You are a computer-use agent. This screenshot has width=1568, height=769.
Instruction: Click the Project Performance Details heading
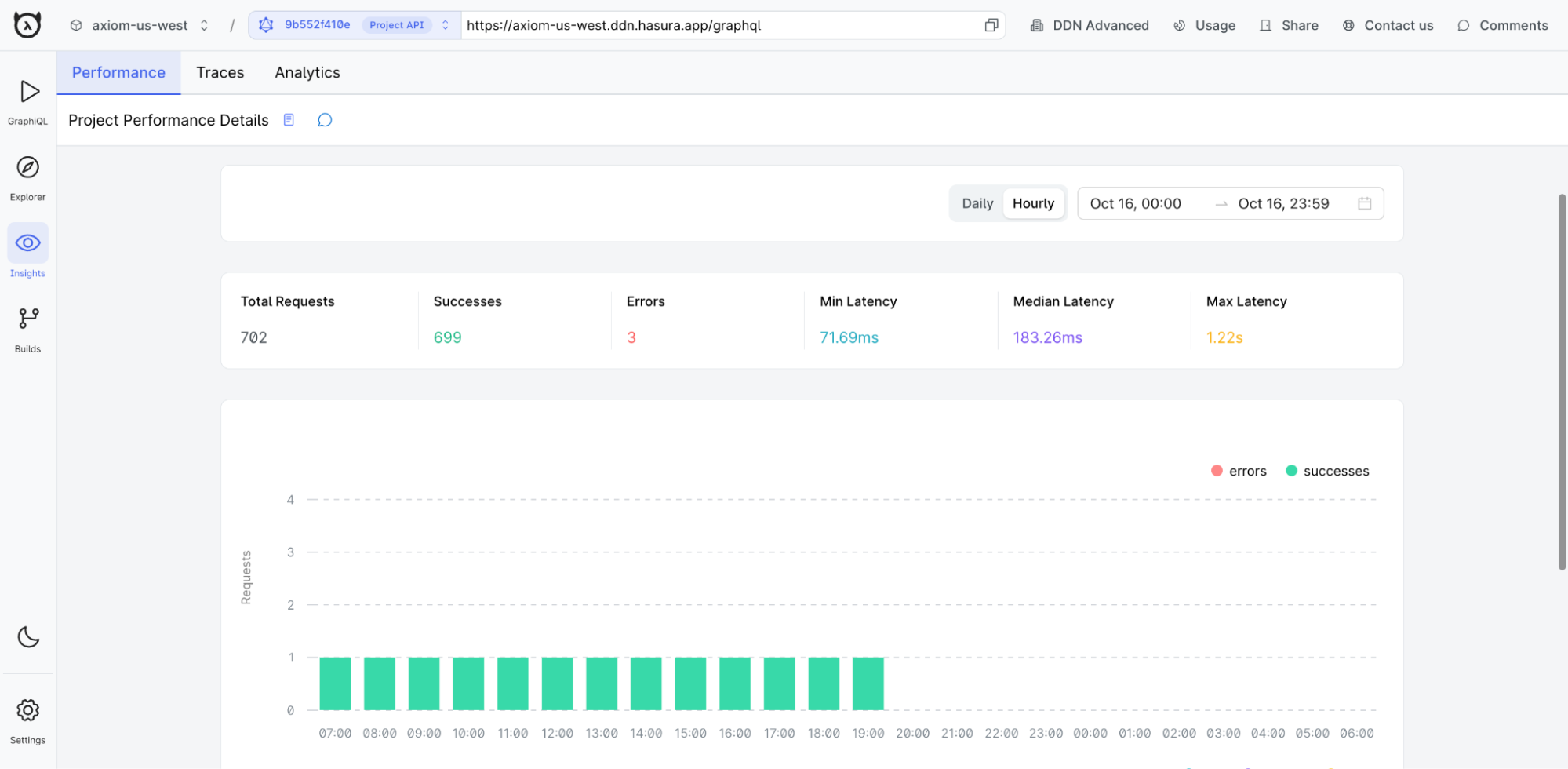pos(169,120)
